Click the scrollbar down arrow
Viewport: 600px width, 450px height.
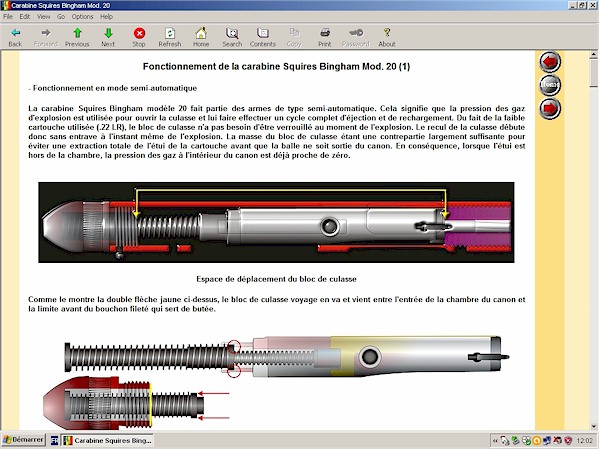tap(593, 426)
